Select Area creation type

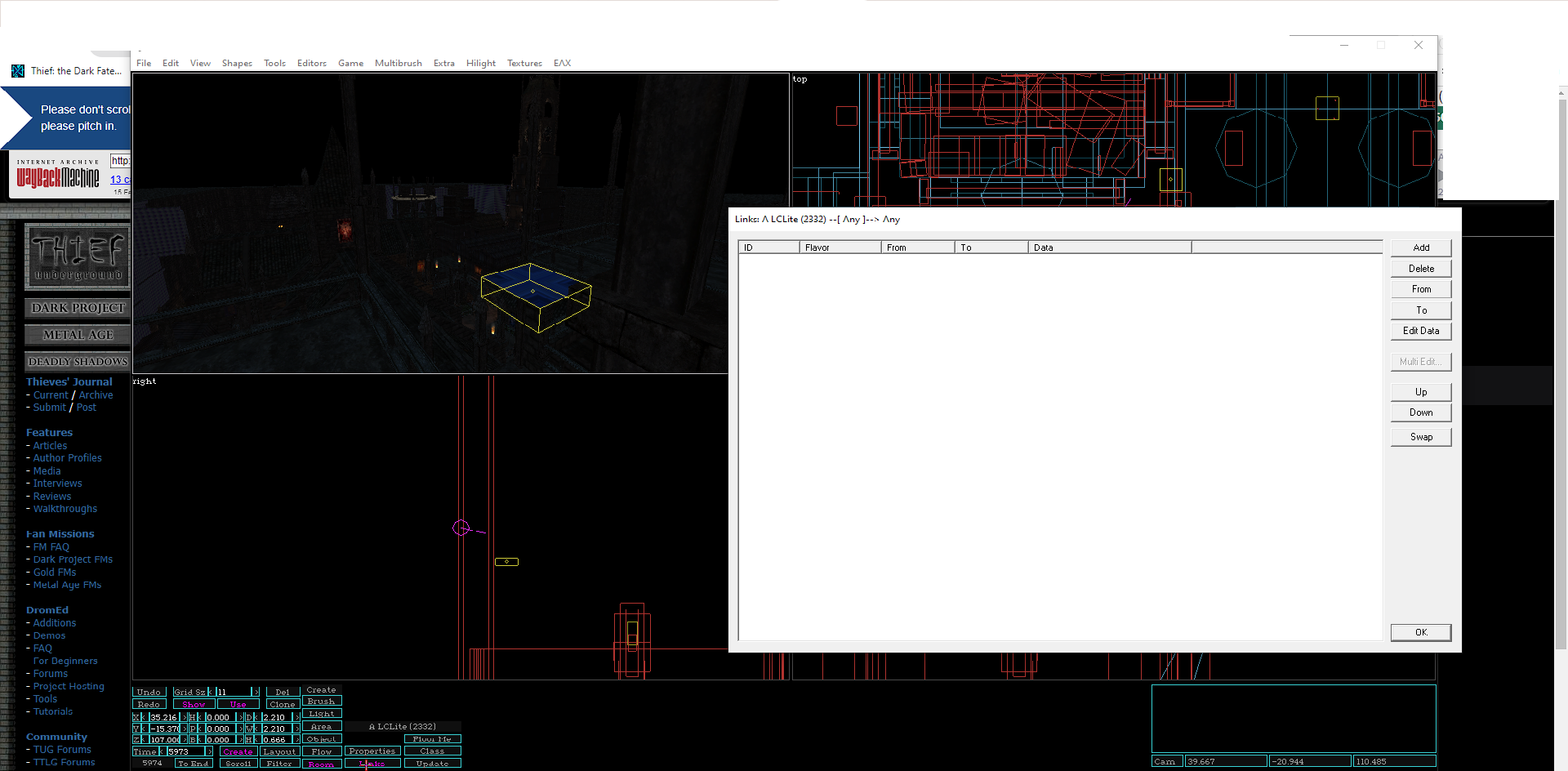(x=321, y=726)
